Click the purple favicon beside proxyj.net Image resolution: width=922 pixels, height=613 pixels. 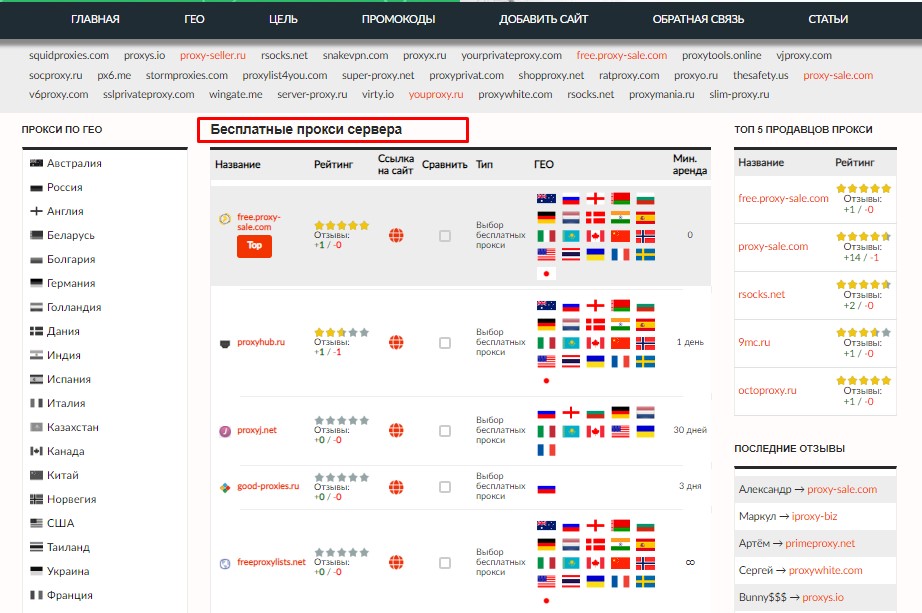coord(225,431)
